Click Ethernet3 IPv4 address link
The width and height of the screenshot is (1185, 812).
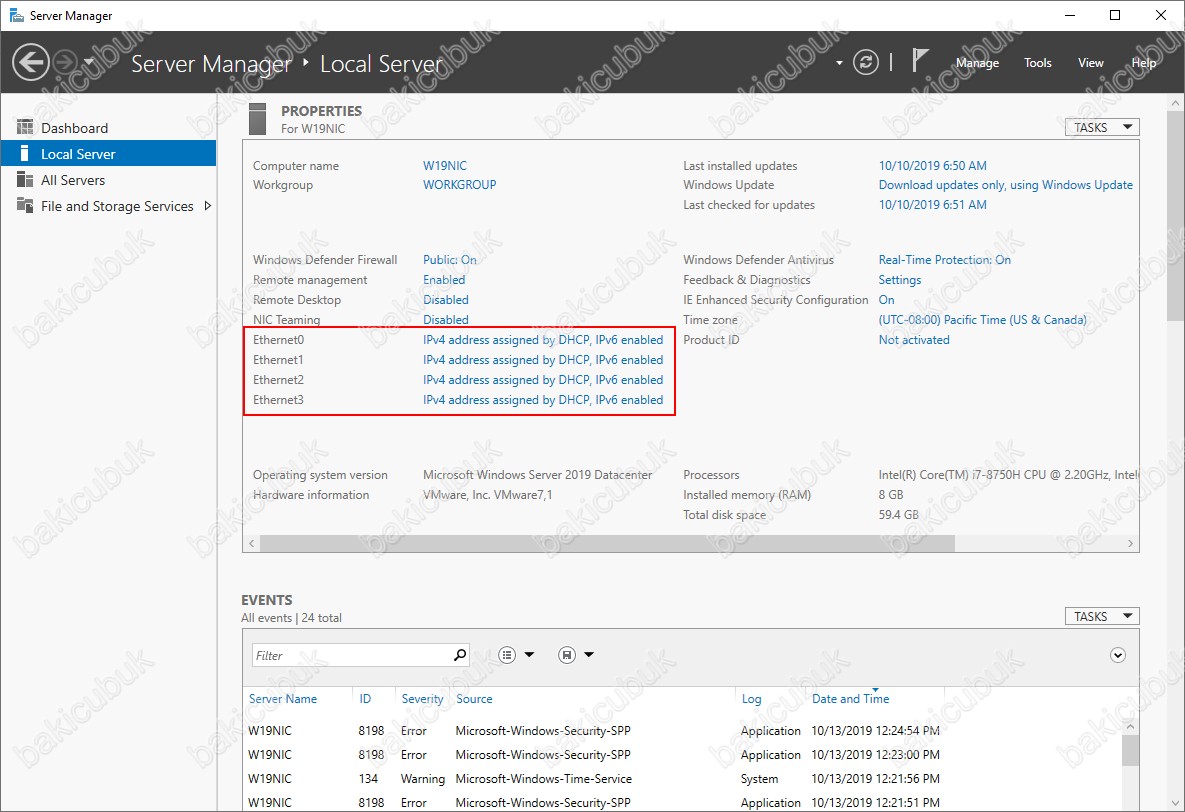click(x=543, y=400)
